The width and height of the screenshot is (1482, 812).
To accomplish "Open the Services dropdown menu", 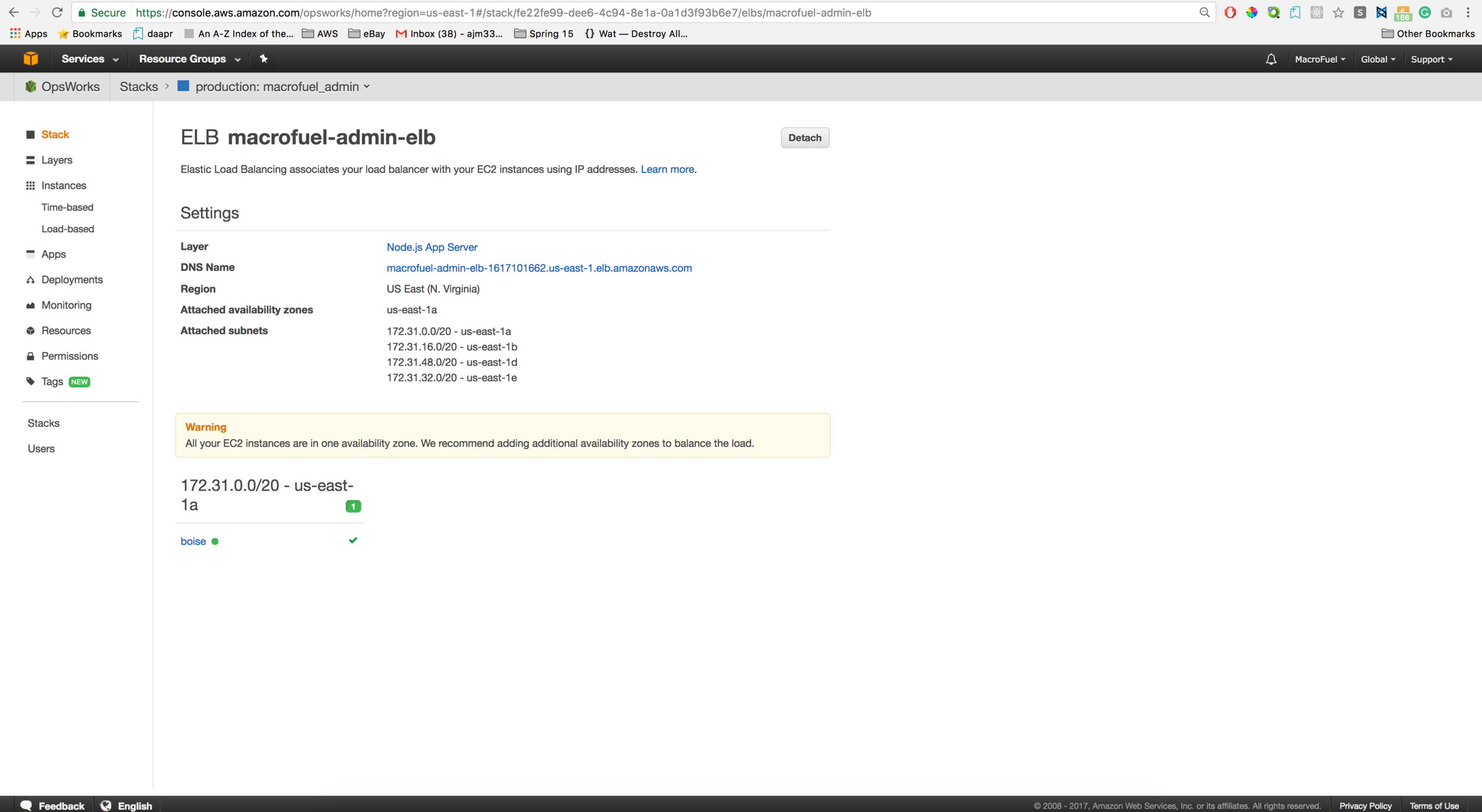I will (x=90, y=59).
